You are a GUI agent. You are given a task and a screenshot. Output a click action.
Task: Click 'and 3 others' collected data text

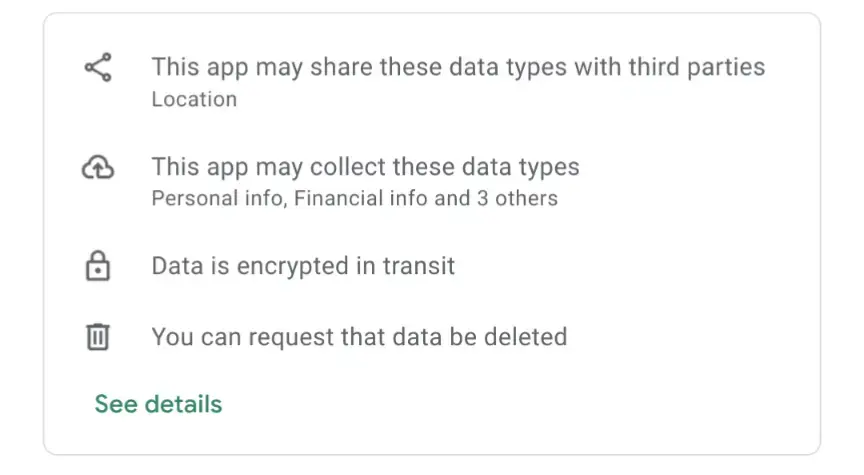point(496,198)
